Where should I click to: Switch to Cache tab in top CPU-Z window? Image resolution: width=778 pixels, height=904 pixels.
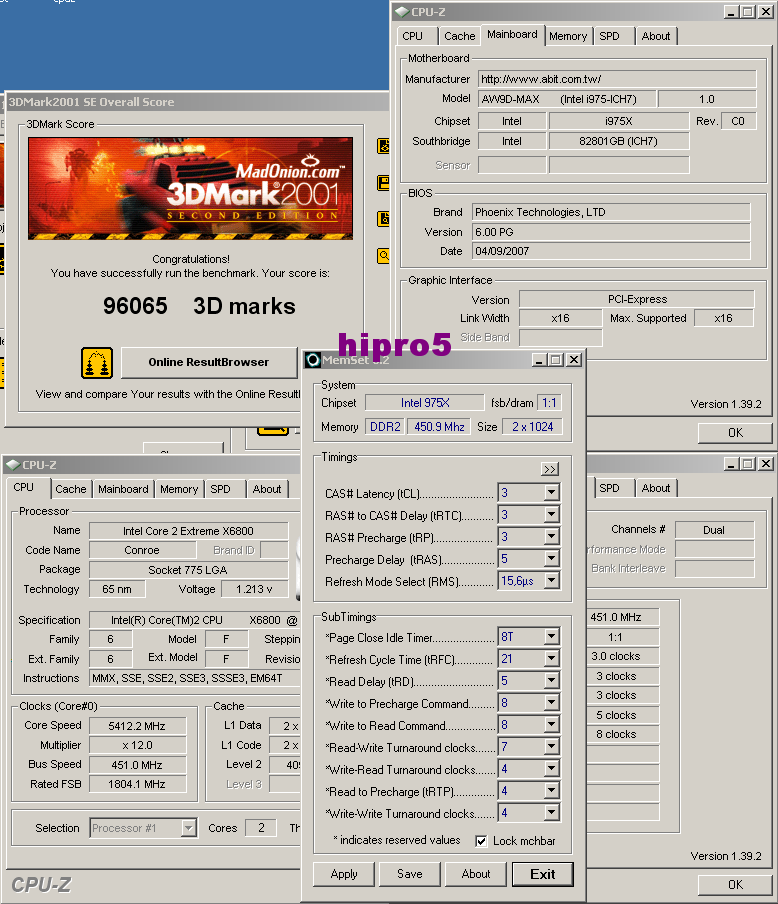[460, 36]
